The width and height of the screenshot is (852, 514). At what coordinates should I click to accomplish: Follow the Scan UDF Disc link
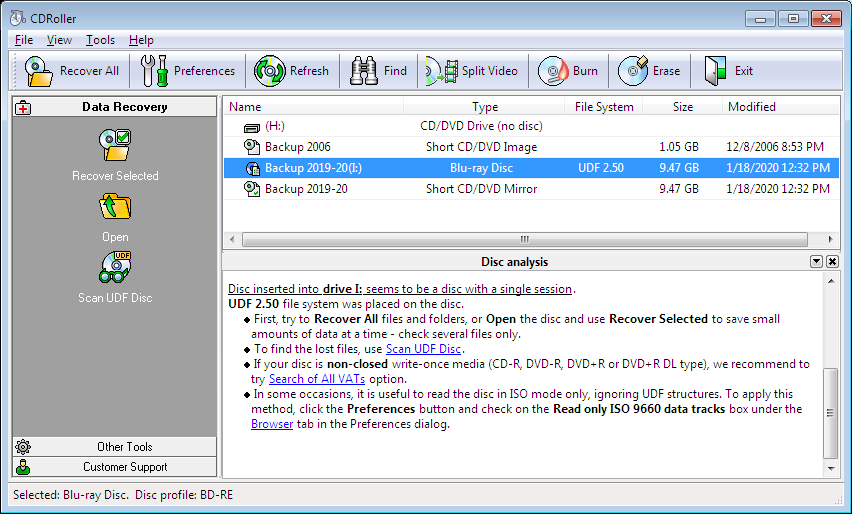coord(423,349)
